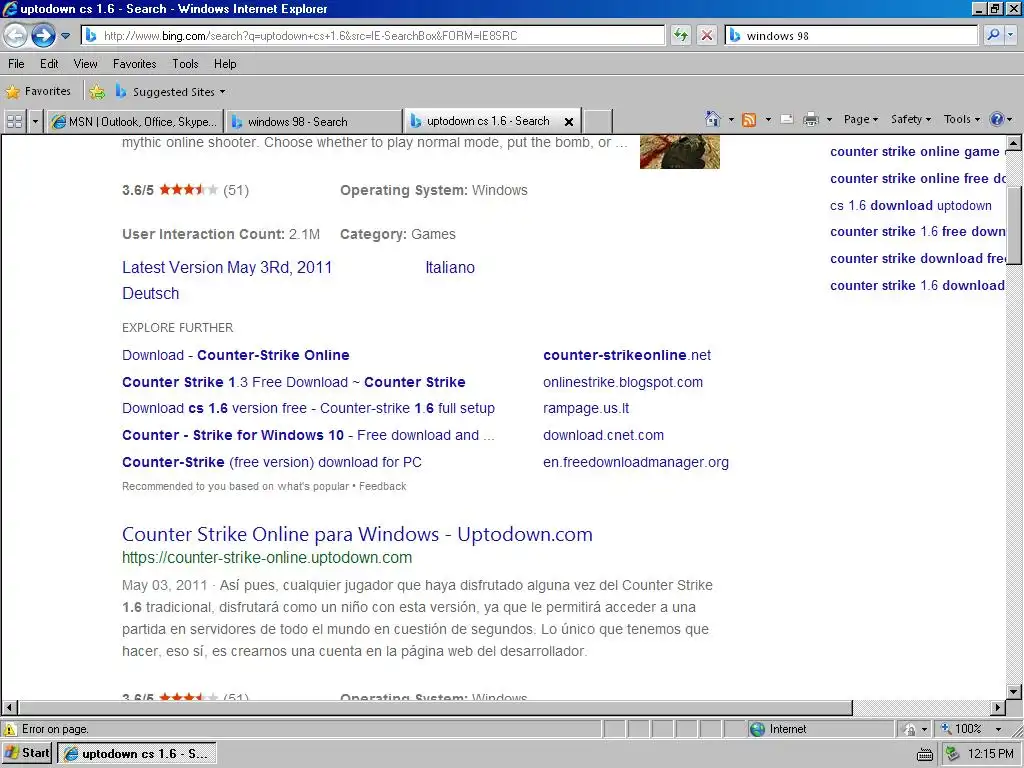Open the Print options dropdown arrow
This screenshot has width=1024, height=768.
point(829,120)
